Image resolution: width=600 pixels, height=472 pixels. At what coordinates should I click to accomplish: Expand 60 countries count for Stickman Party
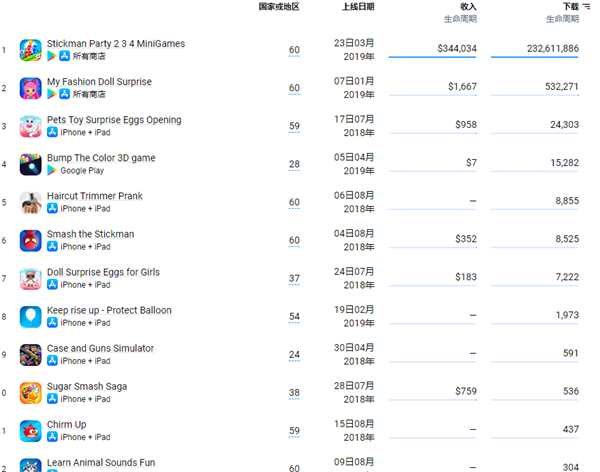[294, 50]
